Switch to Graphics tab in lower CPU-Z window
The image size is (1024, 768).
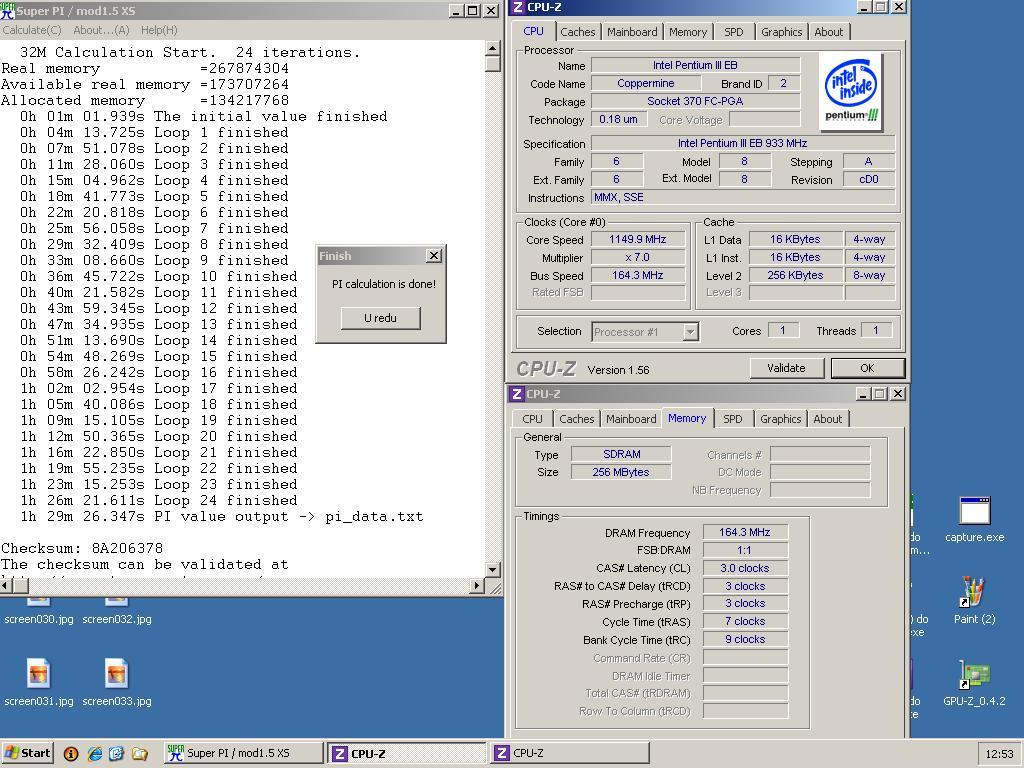click(780, 419)
